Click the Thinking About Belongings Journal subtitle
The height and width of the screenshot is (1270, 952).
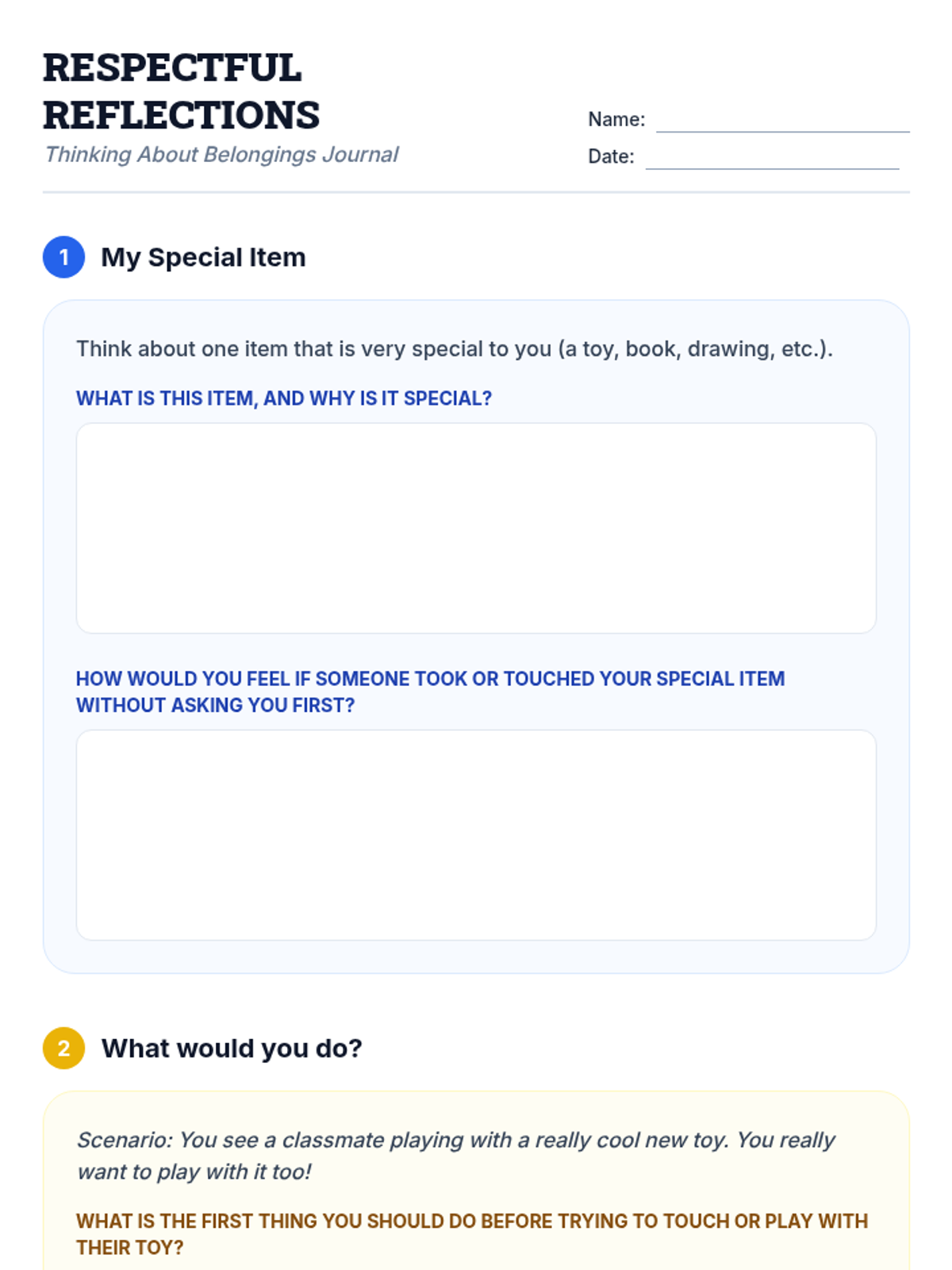pyautogui.click(x=221, y=154)
